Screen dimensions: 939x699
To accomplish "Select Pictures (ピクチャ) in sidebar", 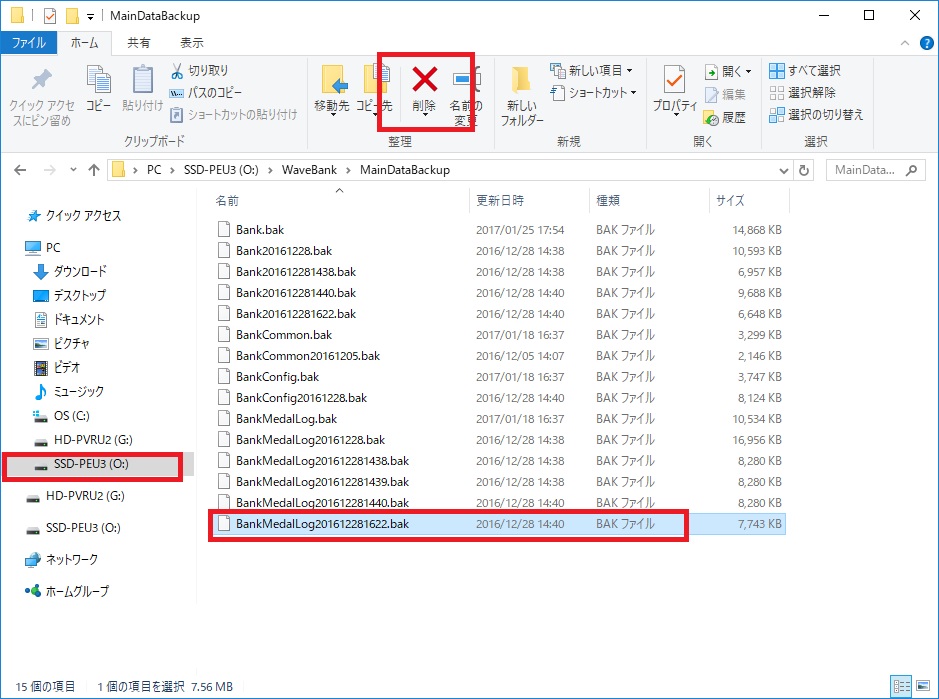I will point(62,343).
